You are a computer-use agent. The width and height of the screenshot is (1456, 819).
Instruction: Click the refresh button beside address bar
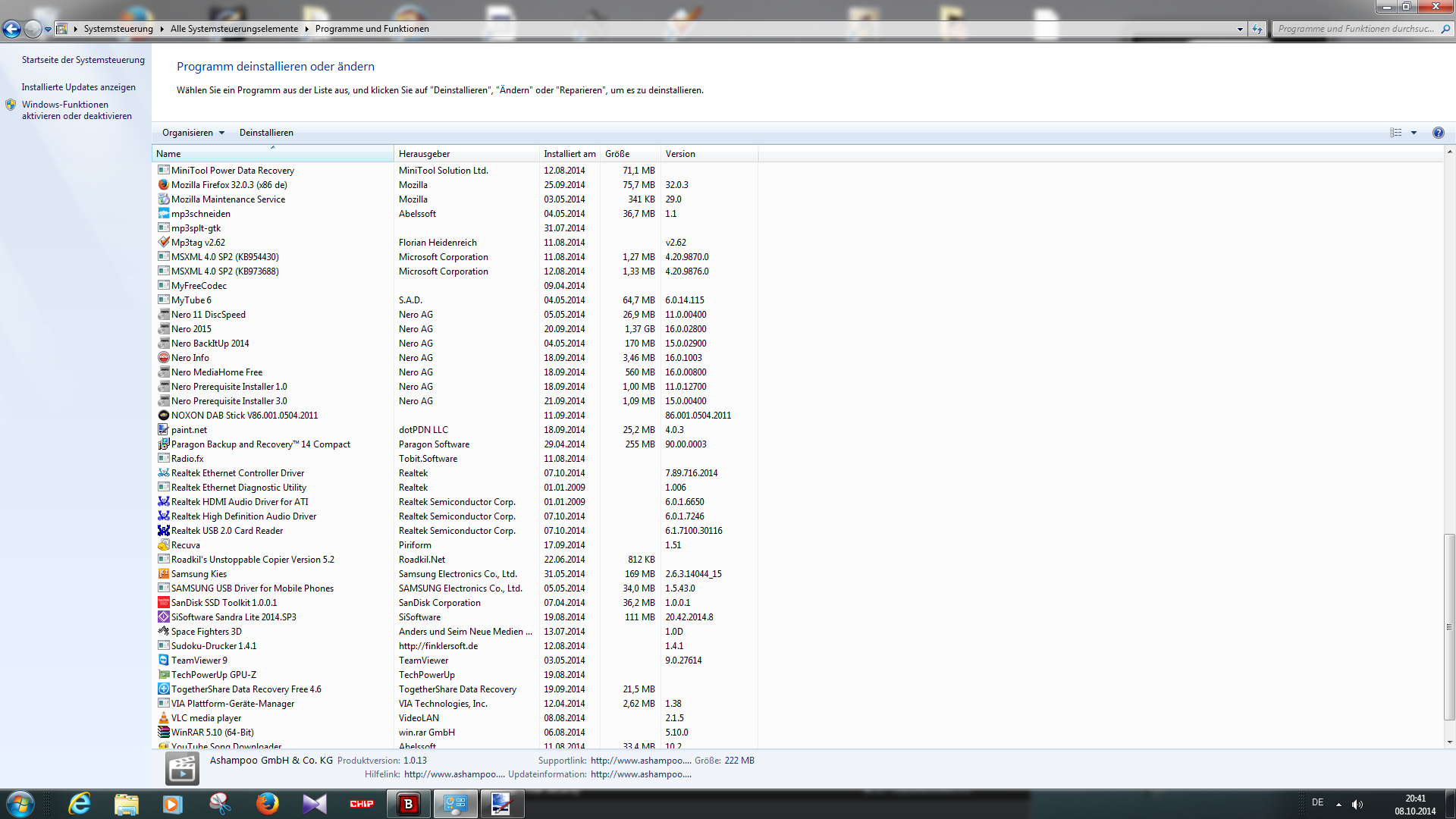point(1257,29)
